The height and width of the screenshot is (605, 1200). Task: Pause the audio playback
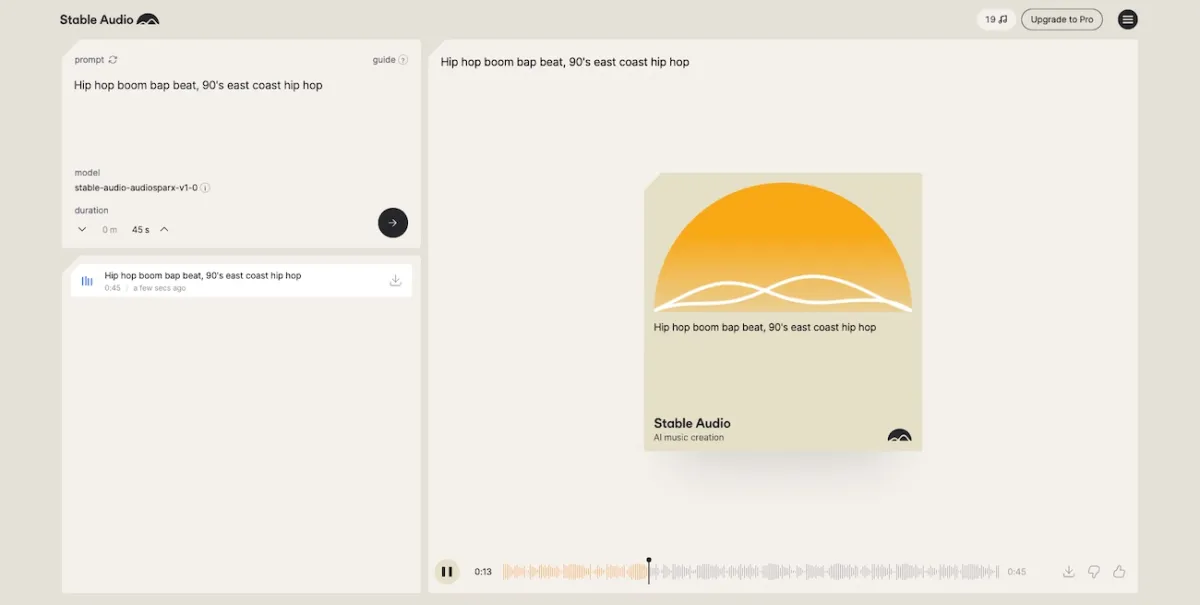pos(447,572)
